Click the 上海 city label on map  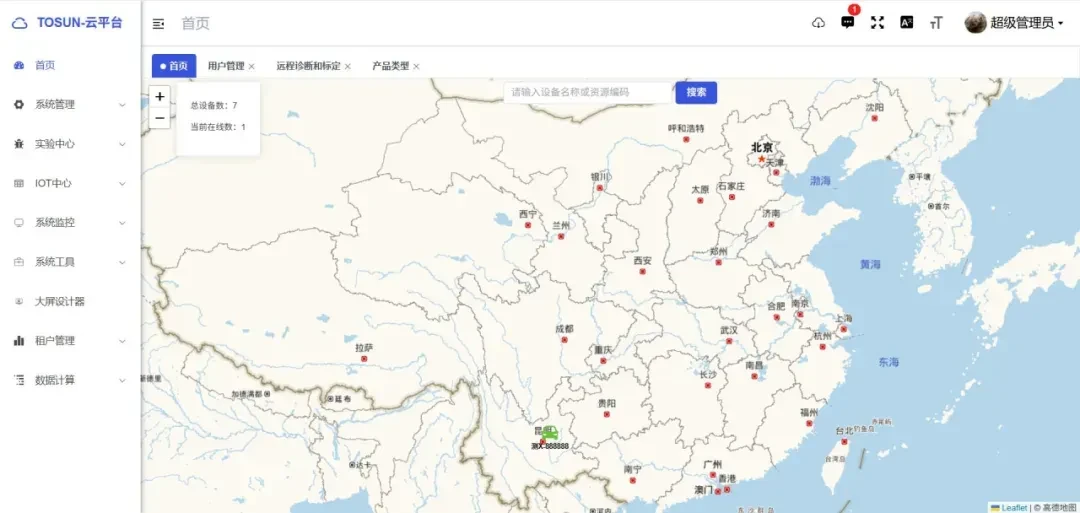(844, 318)
